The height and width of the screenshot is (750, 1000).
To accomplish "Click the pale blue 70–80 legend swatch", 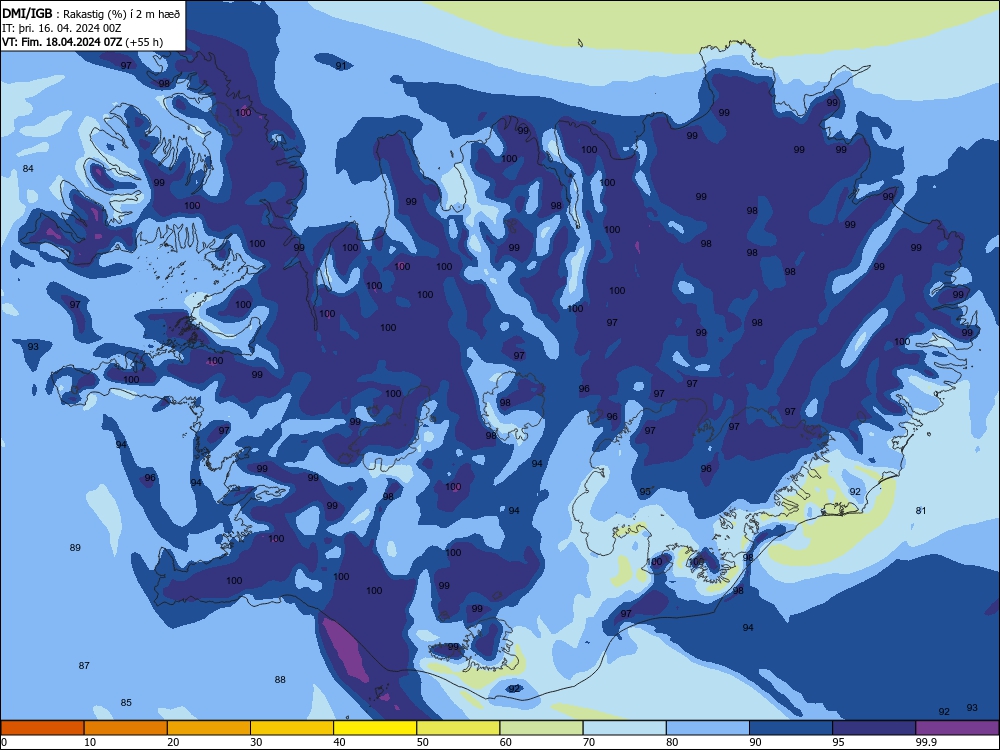I will pyautogui.click(x=624, y=728).
